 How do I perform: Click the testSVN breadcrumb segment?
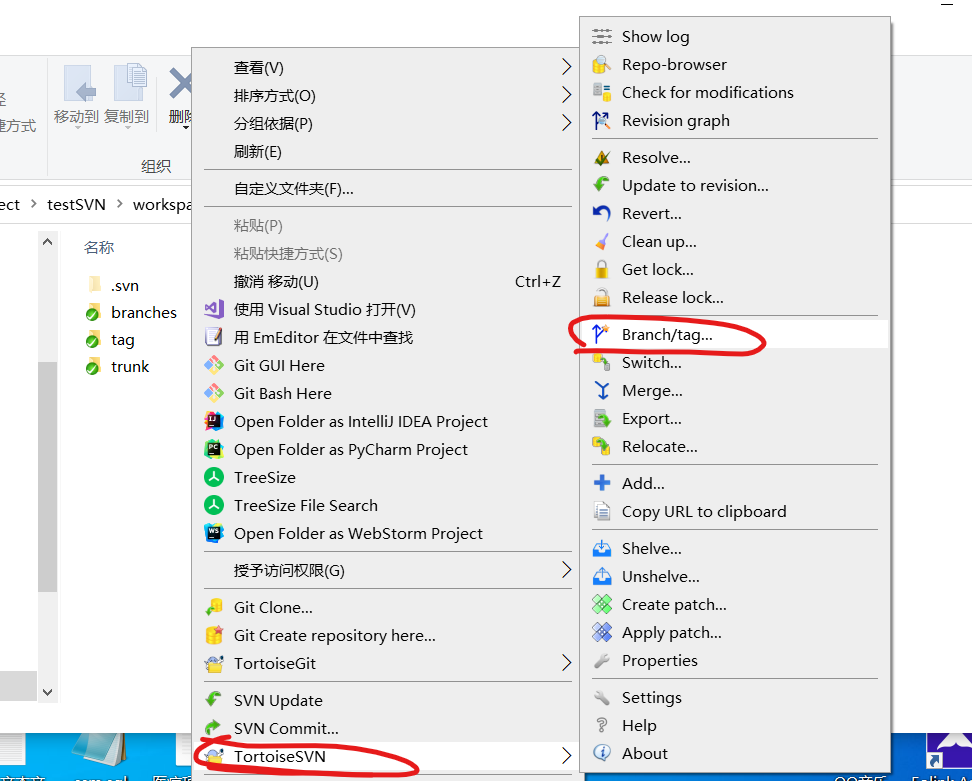click(76, 204)
